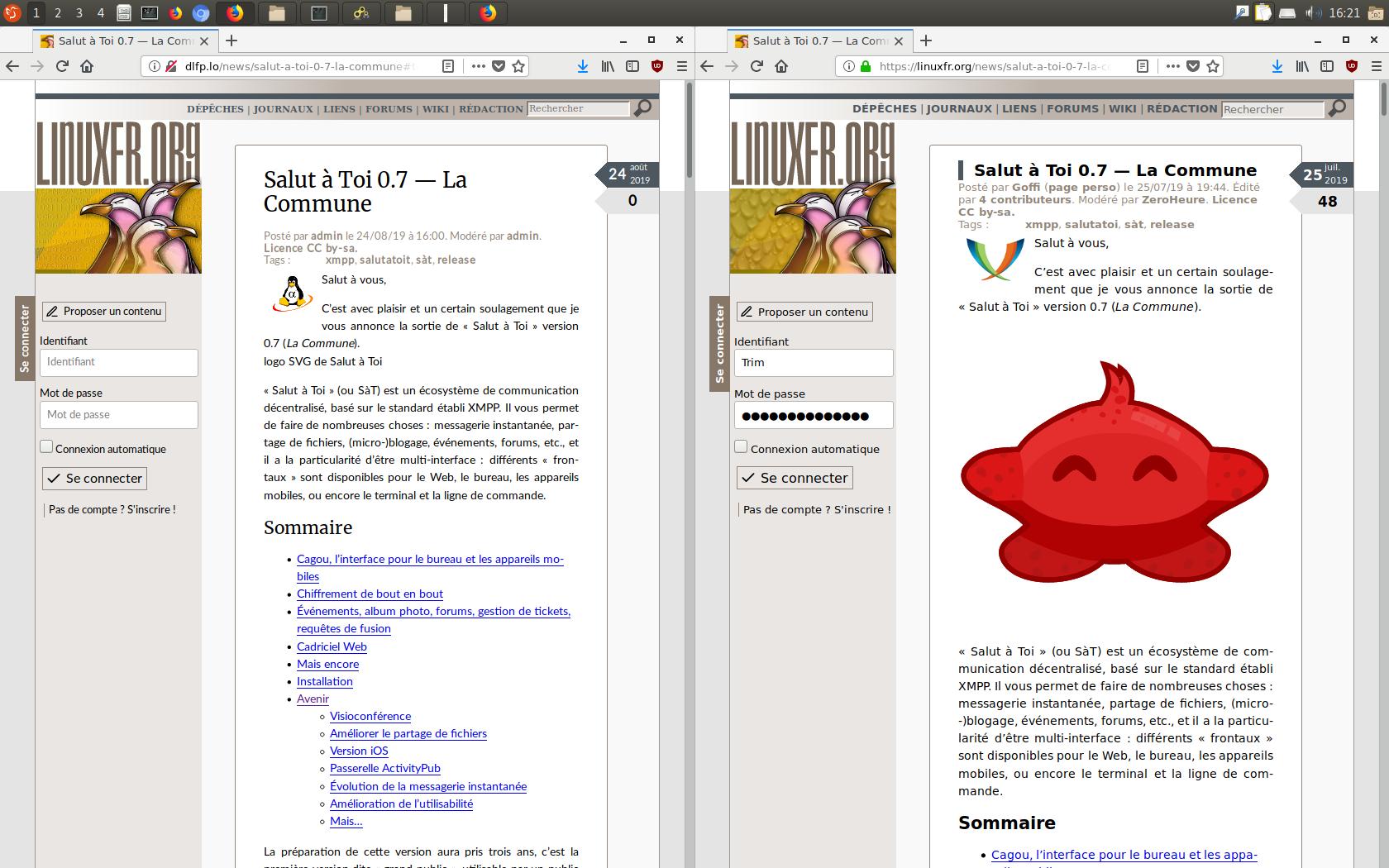Open the Passerelle ActivityPub summary link
This screenshot has height=868, width=1389.
[x=385, y=768]
